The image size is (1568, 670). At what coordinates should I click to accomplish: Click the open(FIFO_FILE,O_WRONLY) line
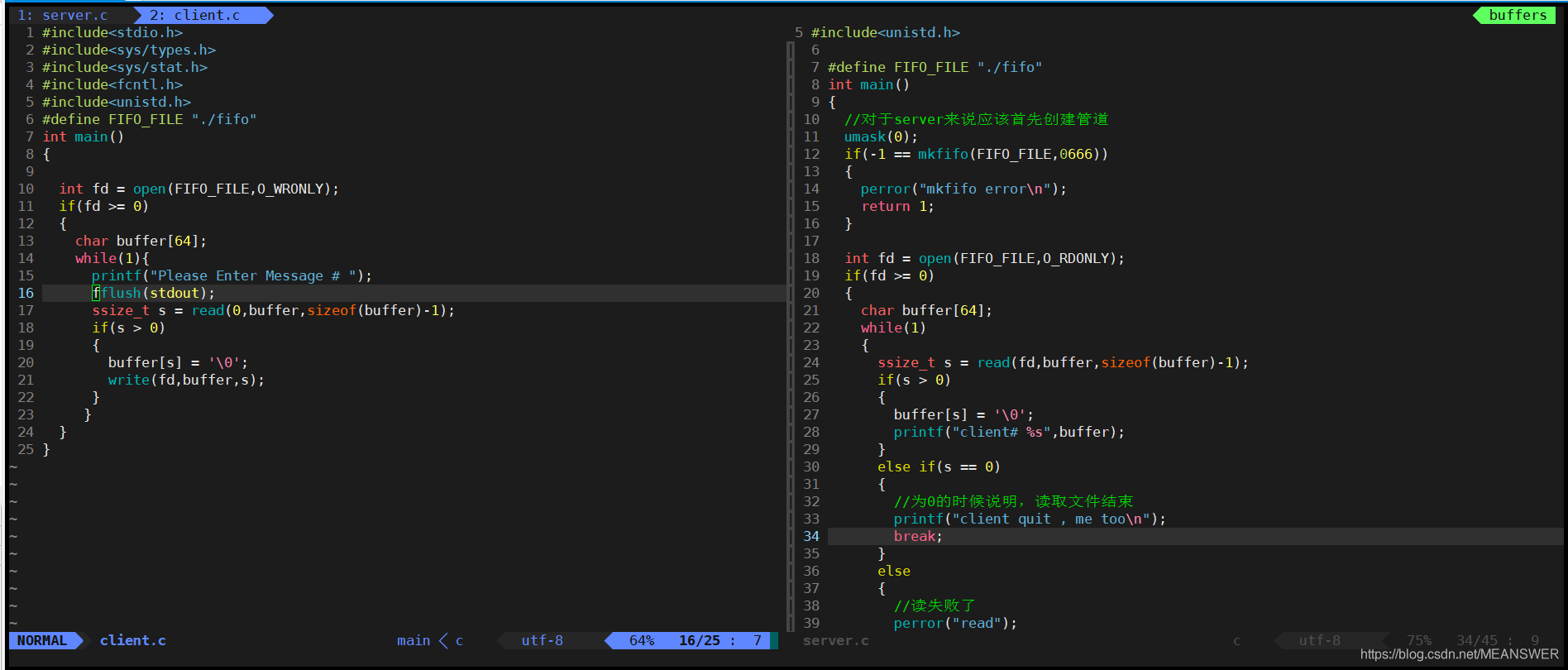pos(199,189)
